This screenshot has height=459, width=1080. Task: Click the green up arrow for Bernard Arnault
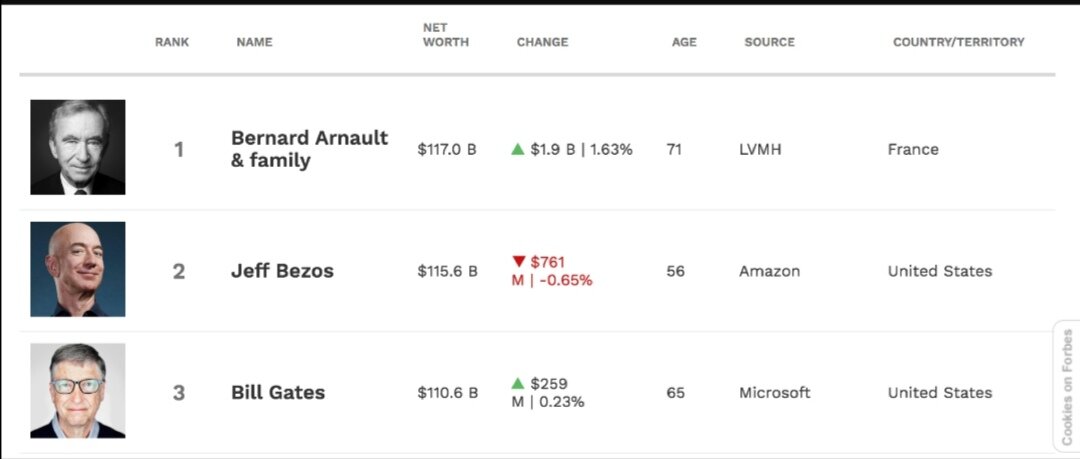(518, 149)
